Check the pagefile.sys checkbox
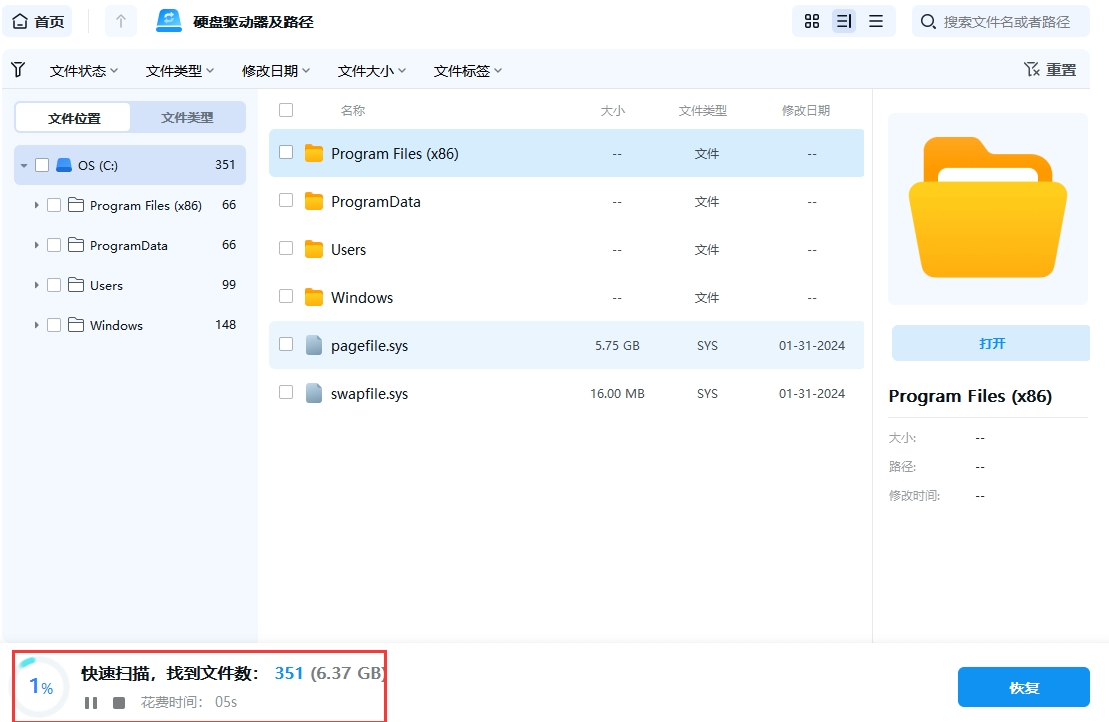This screenshot has height=722, width=1109. (x=286, y=345)
